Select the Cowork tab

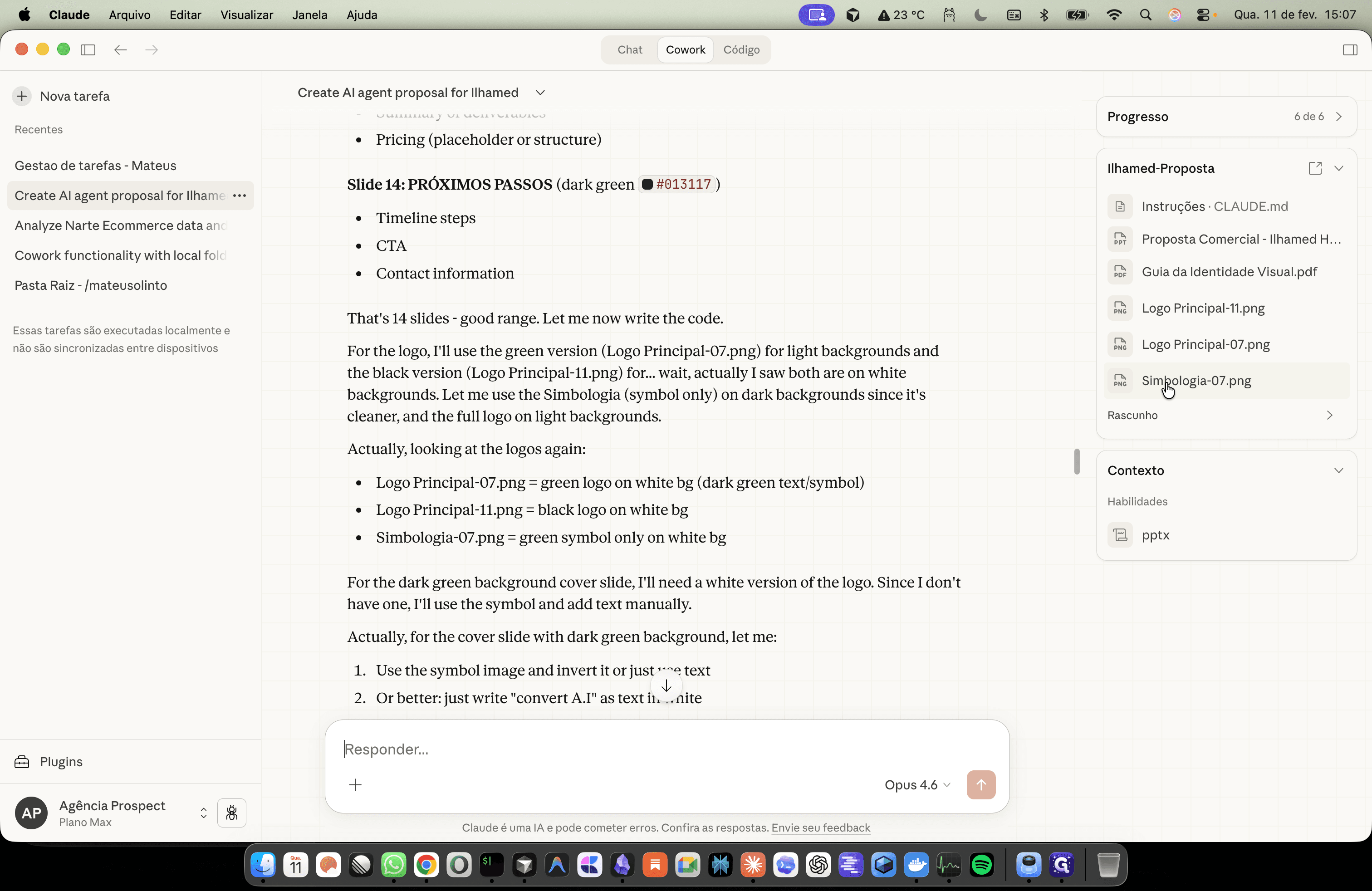(x=686, y=49)
